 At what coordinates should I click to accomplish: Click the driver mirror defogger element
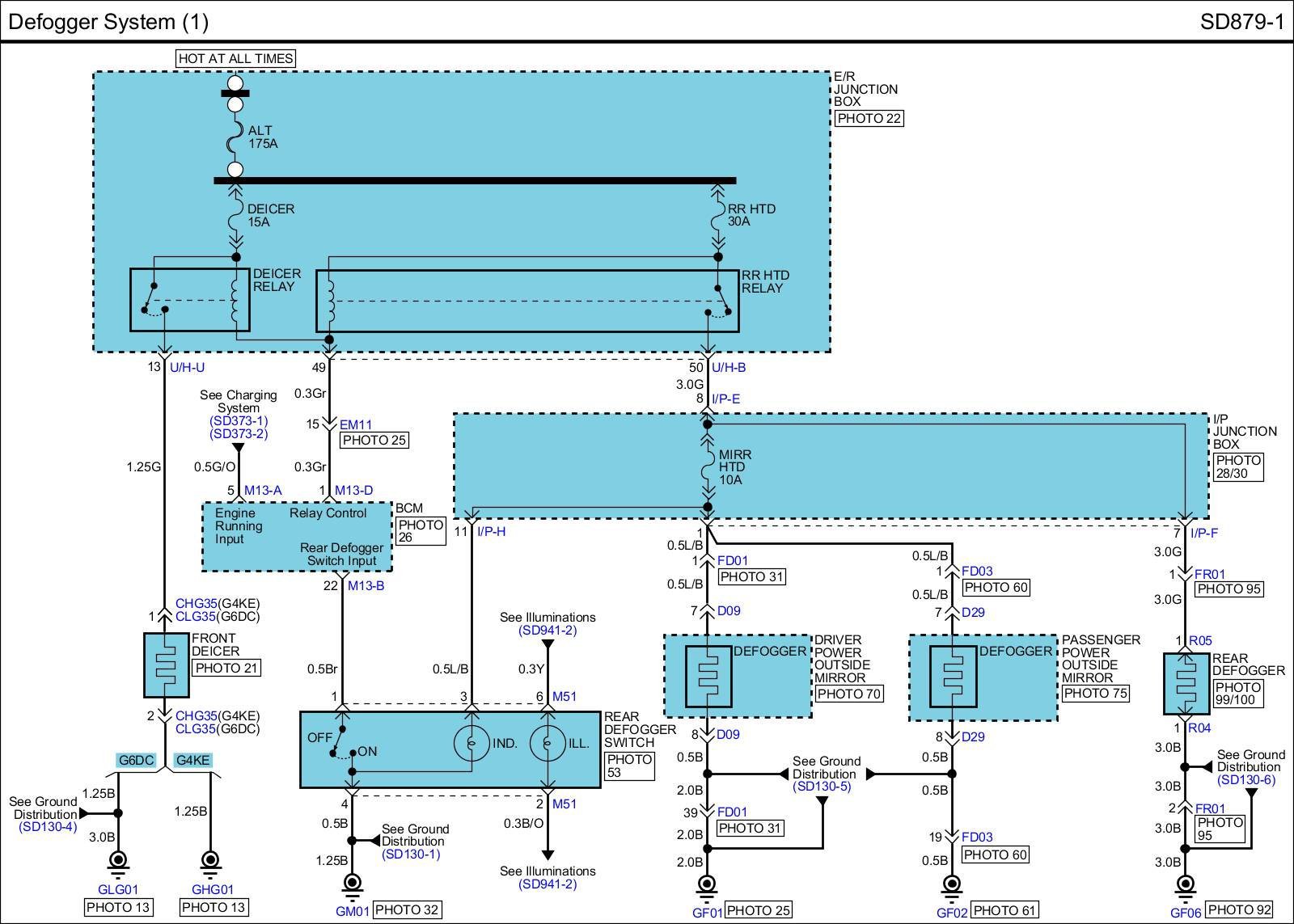click(x=708, y=676)
